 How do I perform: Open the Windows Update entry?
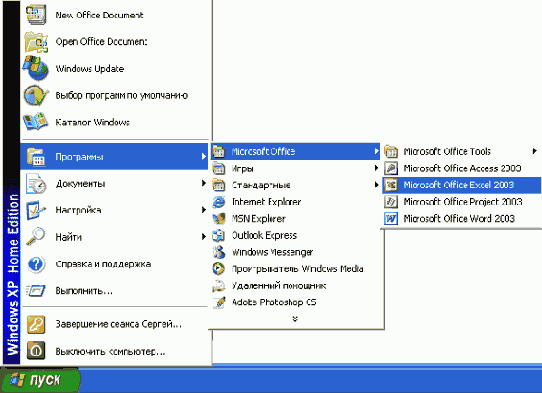(115, 68)
